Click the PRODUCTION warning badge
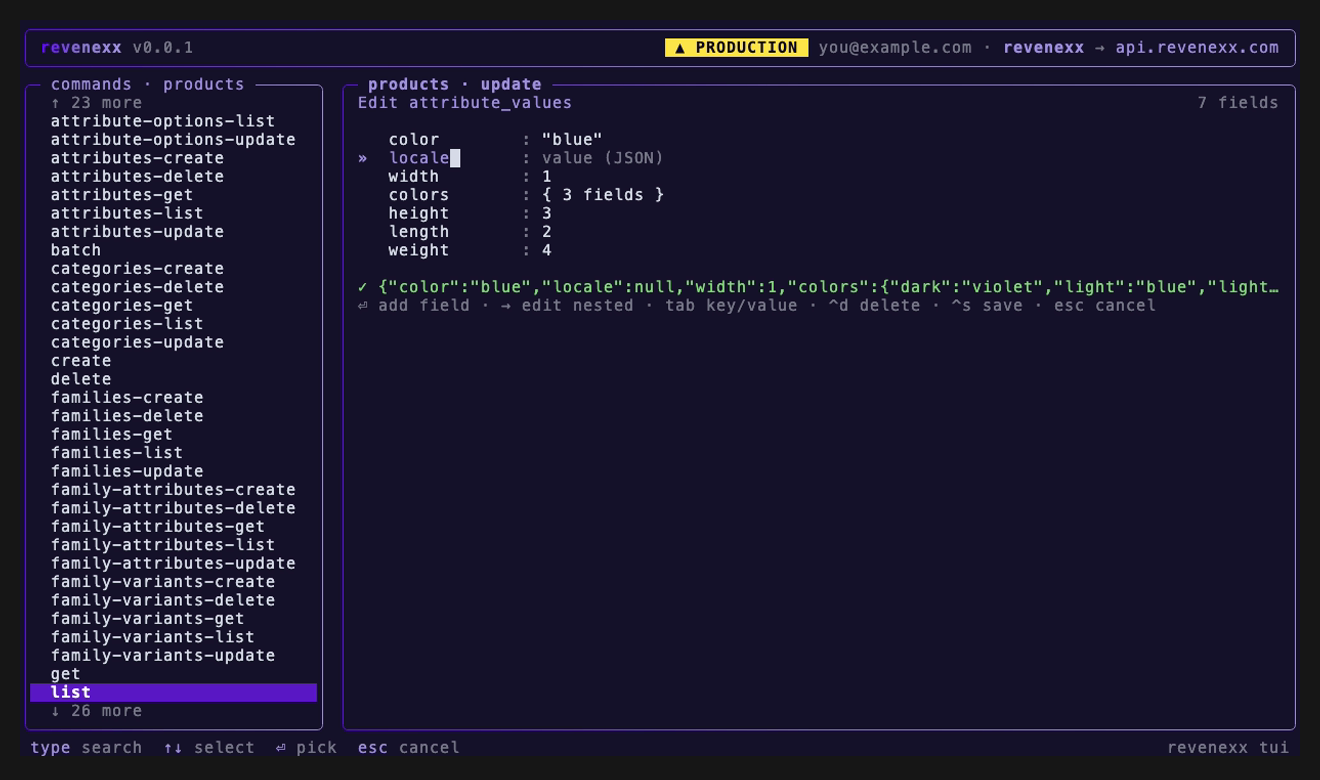 tap(737, 47)
